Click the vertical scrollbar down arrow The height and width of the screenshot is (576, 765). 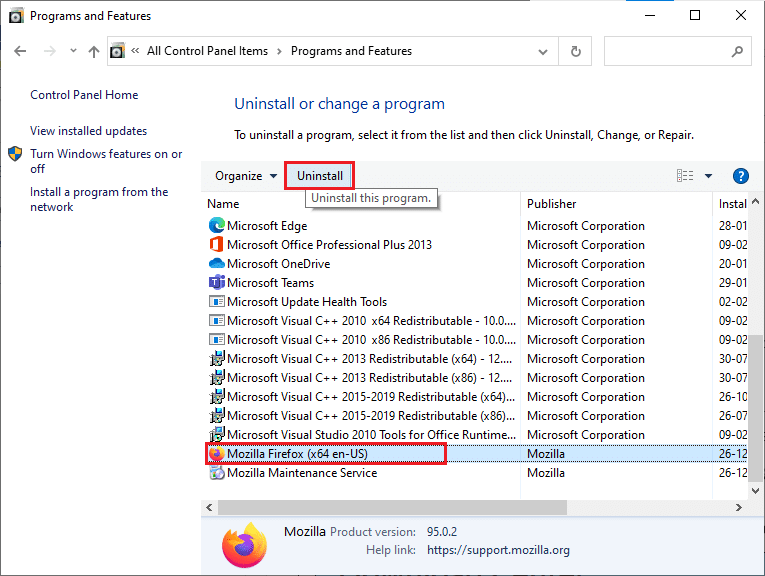point(755,490)
